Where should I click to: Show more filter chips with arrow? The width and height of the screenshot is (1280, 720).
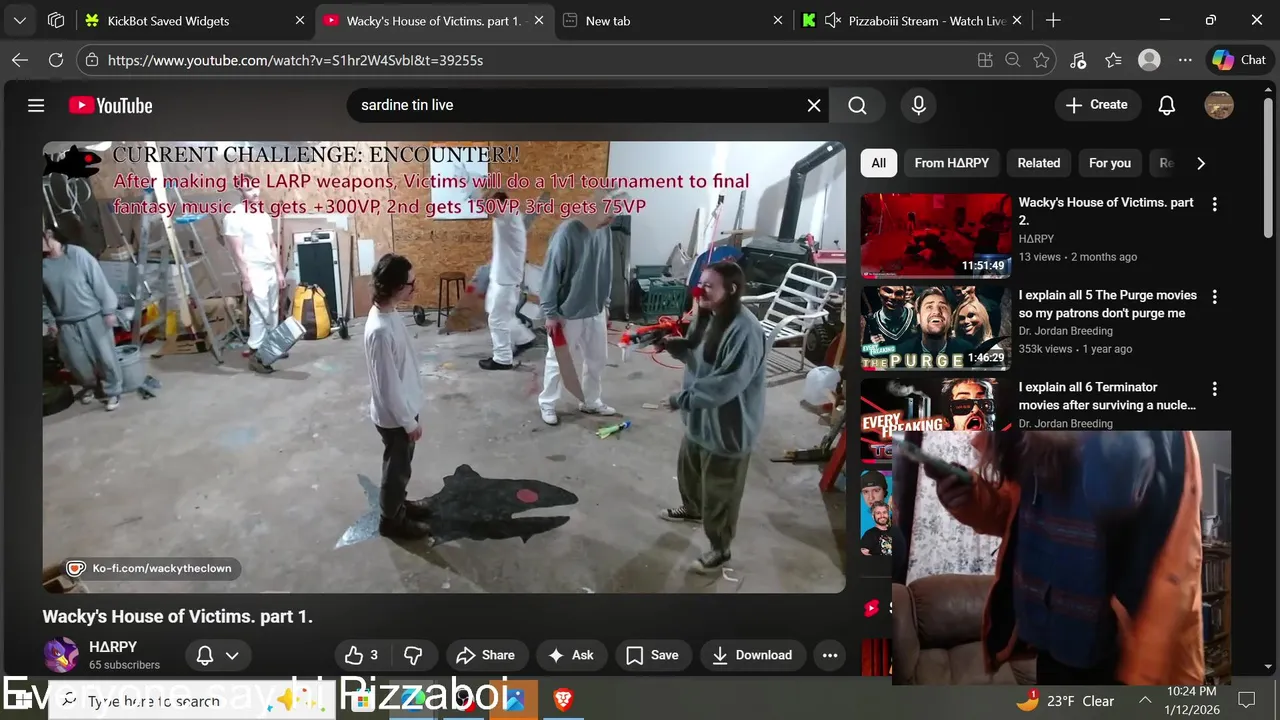coord(1200,163)
